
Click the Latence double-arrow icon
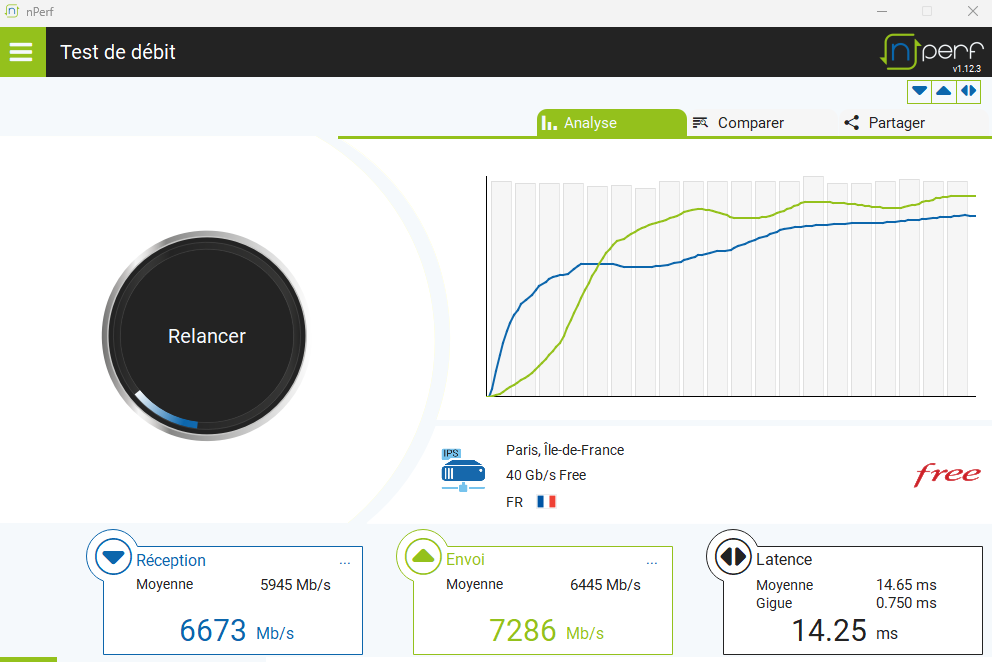(x=732, y=556)
